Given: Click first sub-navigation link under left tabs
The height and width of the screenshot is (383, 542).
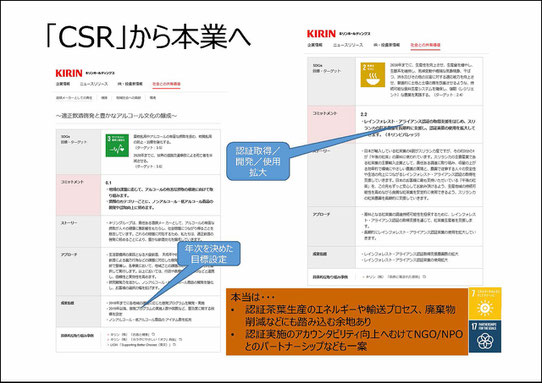Looking at the screenshot, I should [x=74, y=98].
